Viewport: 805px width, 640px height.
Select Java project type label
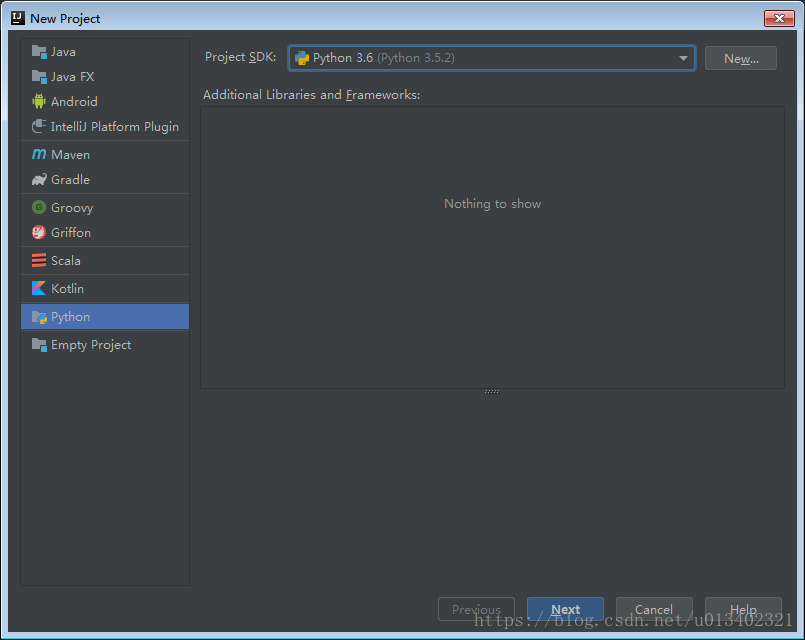(x=63, y=52)
